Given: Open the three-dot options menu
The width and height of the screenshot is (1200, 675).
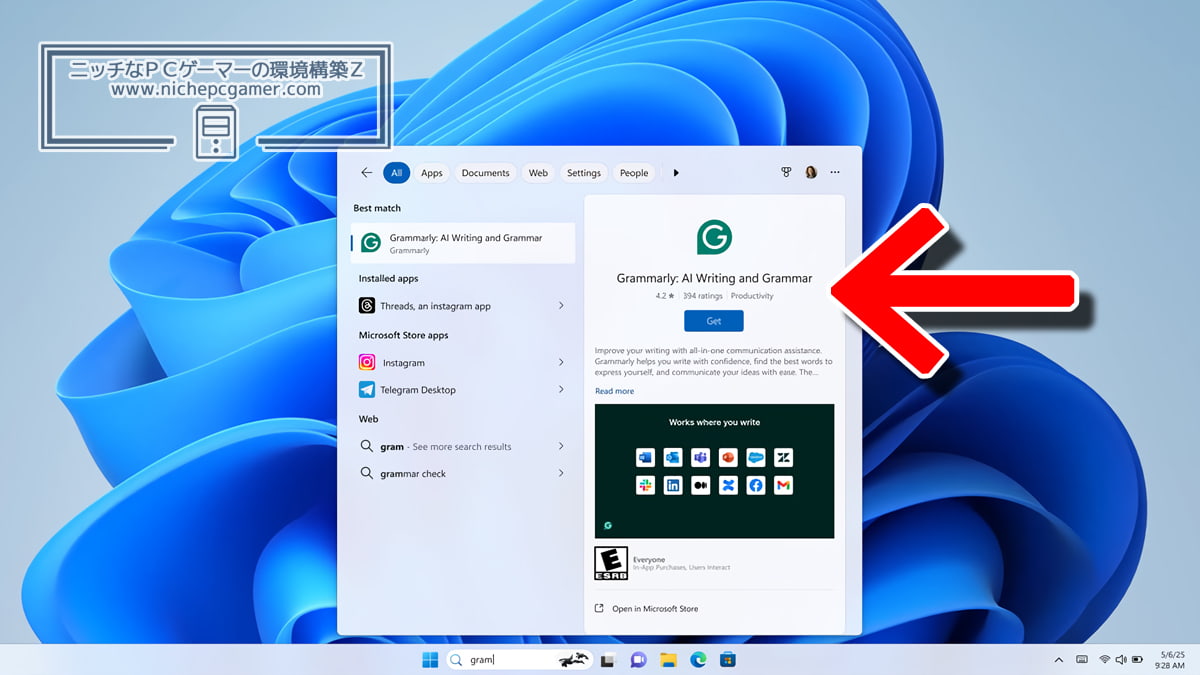Looking at the screenshot, I should point(835,173).
